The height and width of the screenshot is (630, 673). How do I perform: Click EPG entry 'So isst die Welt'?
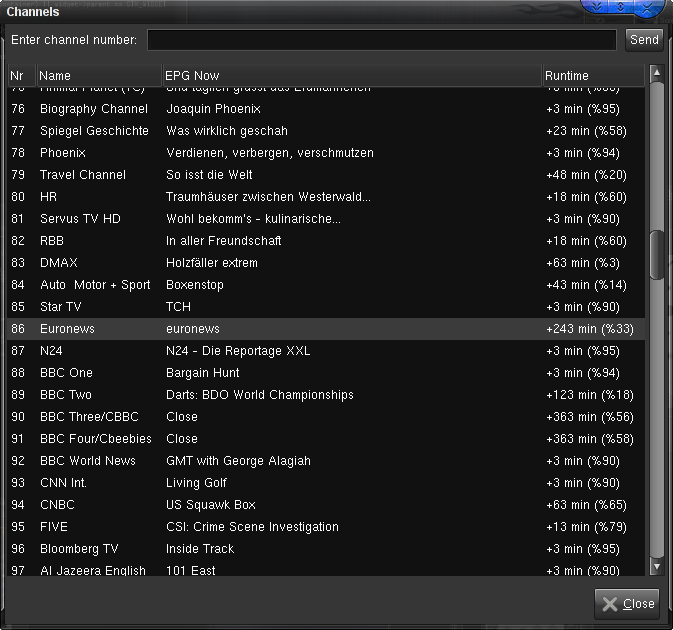(209, 175)
